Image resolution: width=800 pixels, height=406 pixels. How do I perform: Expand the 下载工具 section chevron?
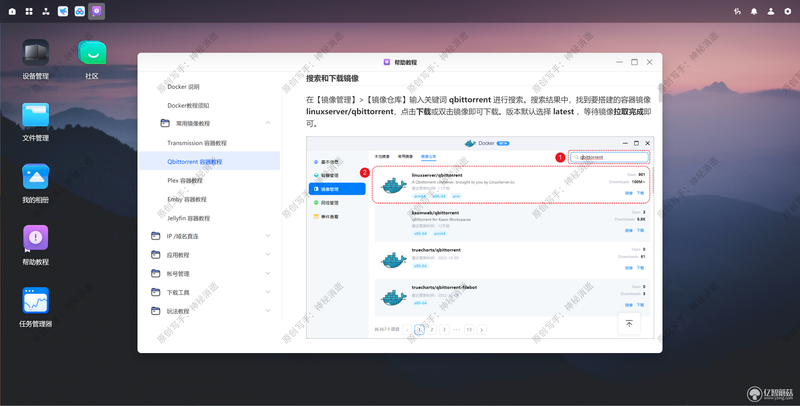(268, 292)
